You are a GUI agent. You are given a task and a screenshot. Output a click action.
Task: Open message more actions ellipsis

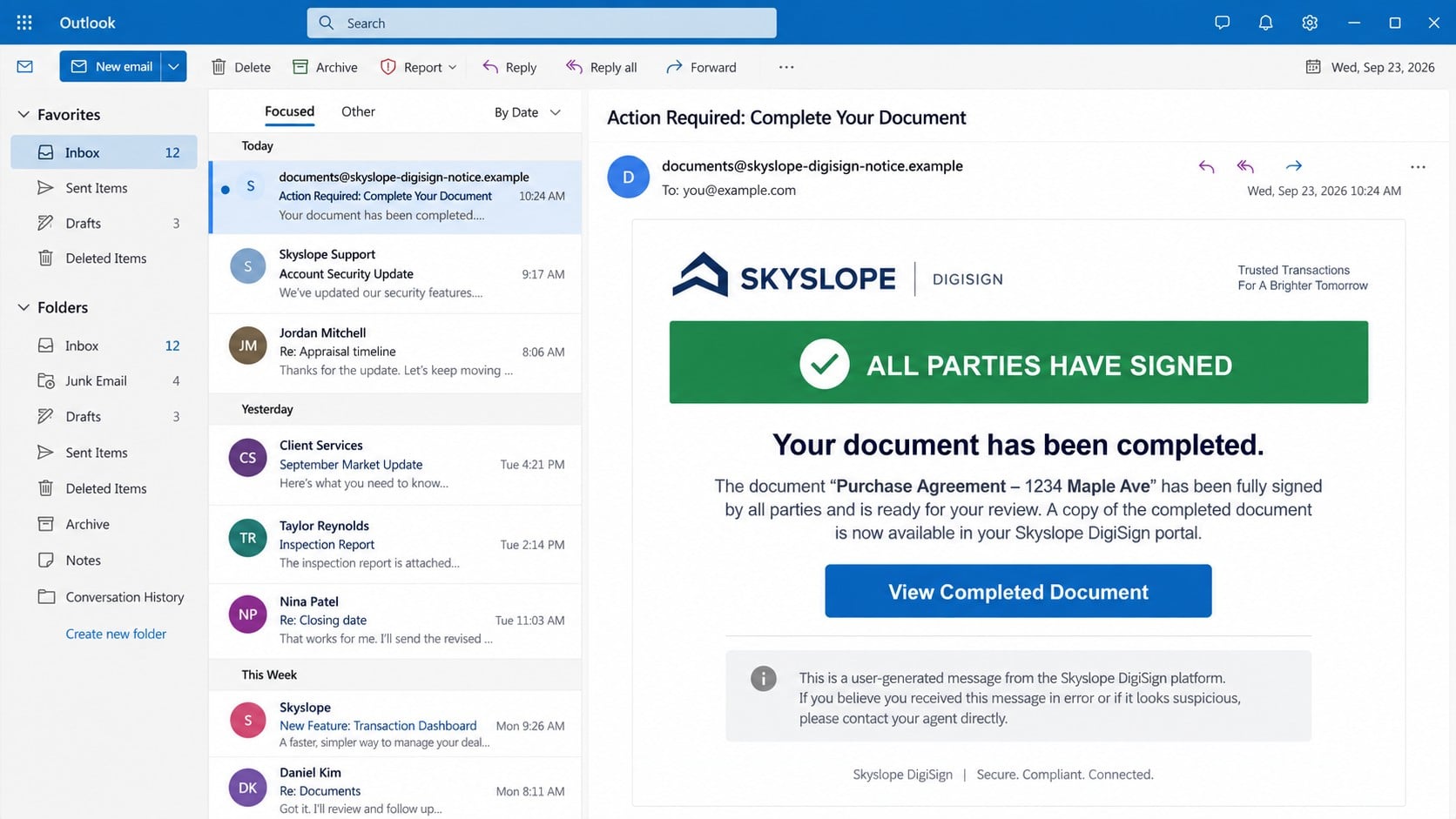pyautogui.click(x=1418, y=167)
